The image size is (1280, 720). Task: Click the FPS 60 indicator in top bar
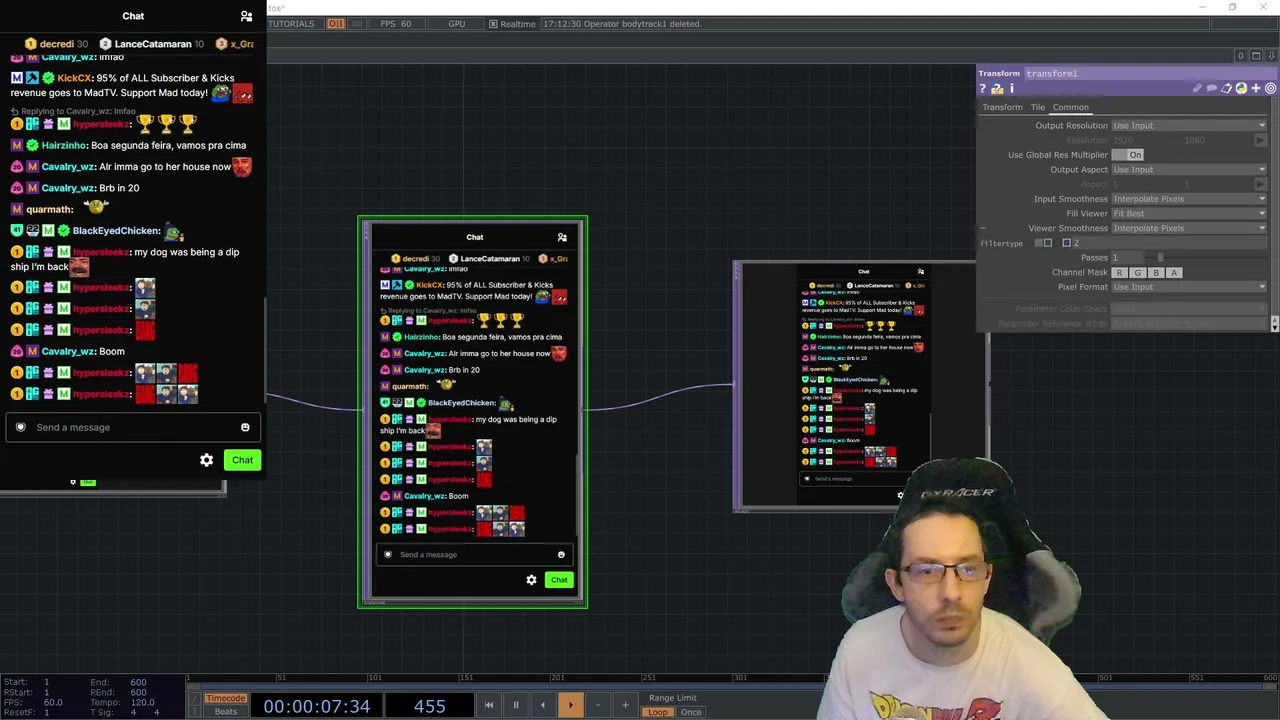(396, 24)
